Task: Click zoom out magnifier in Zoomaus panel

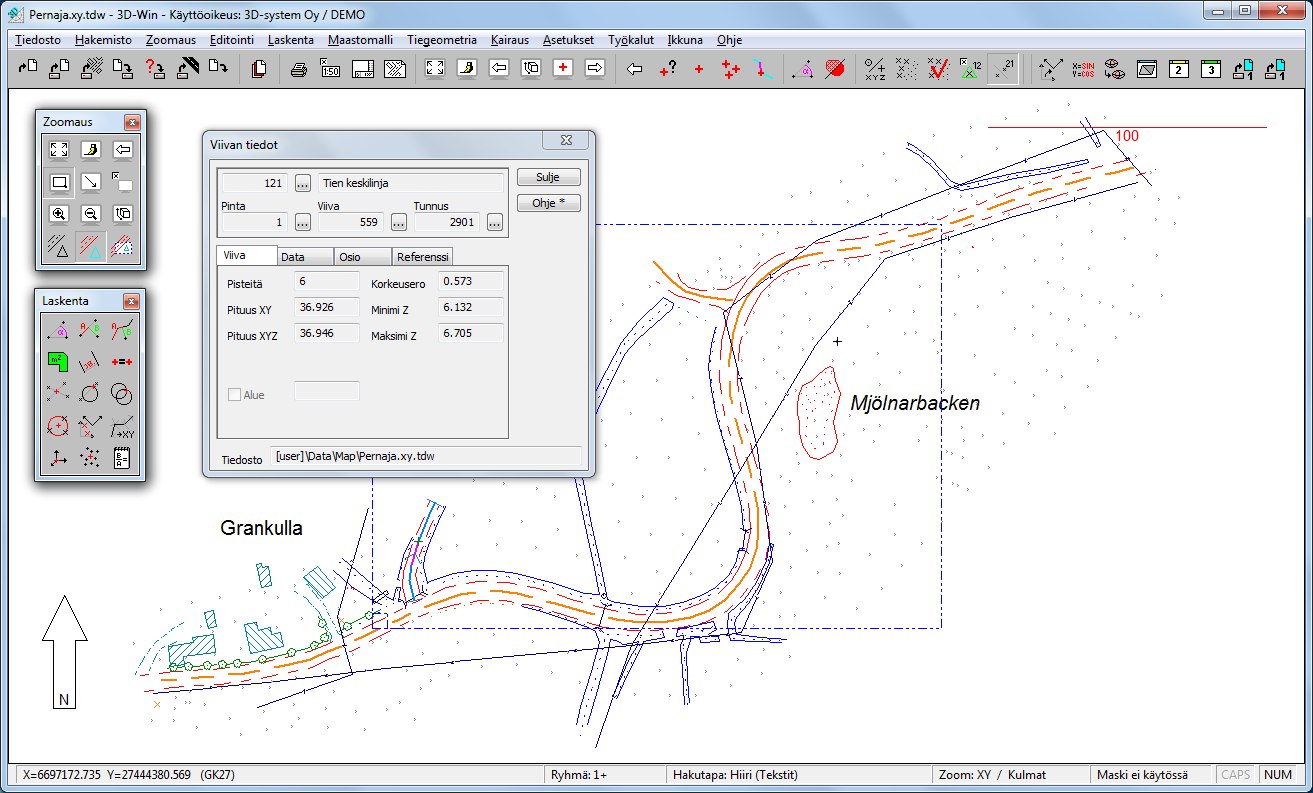Action: click(91, 213)
